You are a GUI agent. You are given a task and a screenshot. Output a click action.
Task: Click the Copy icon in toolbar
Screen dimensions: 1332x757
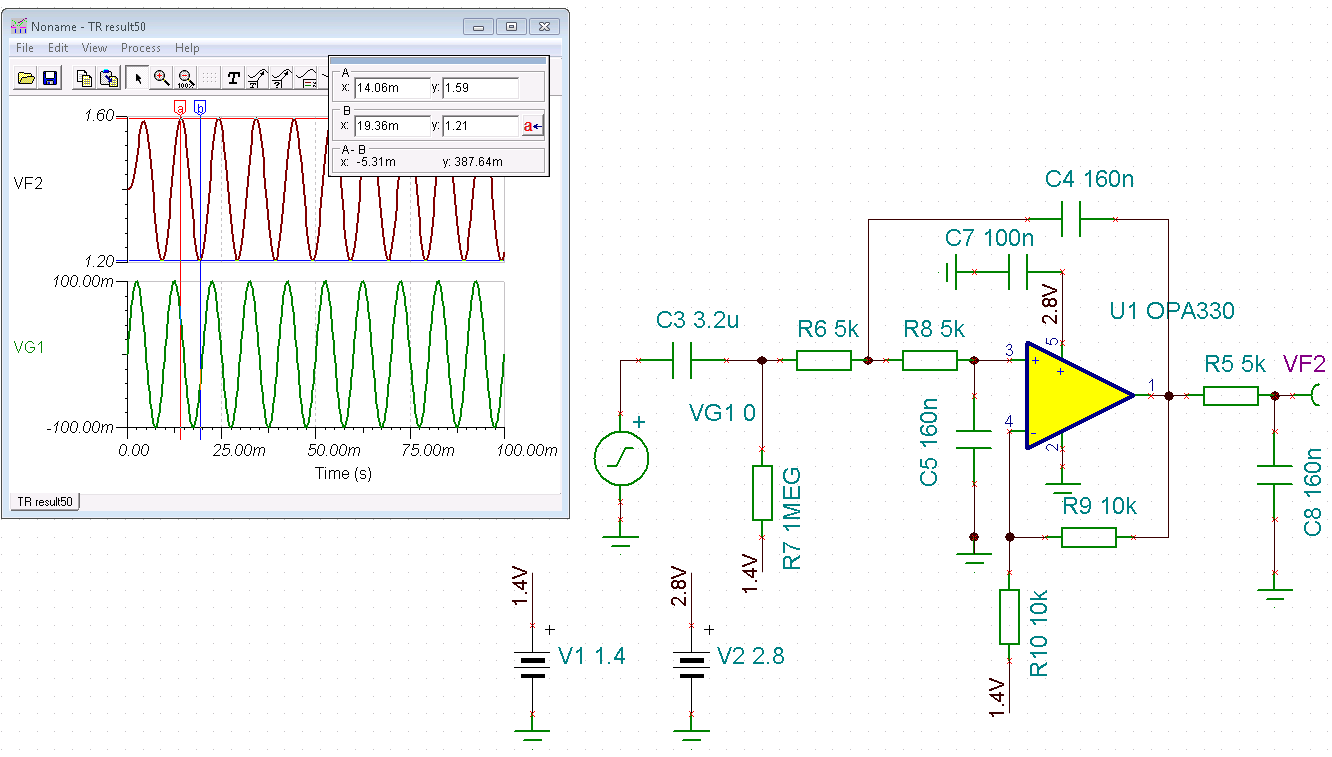[85, 77]
